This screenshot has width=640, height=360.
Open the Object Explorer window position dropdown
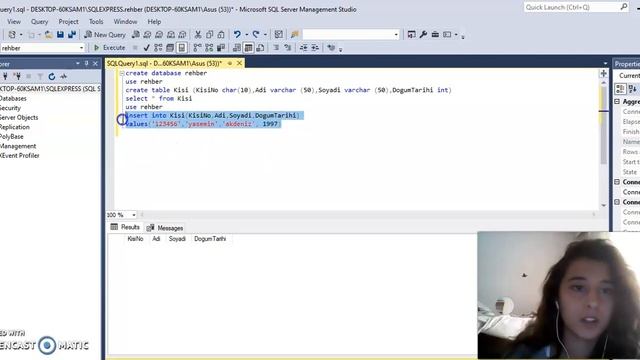pyautogui.click(x=78, y=63)
